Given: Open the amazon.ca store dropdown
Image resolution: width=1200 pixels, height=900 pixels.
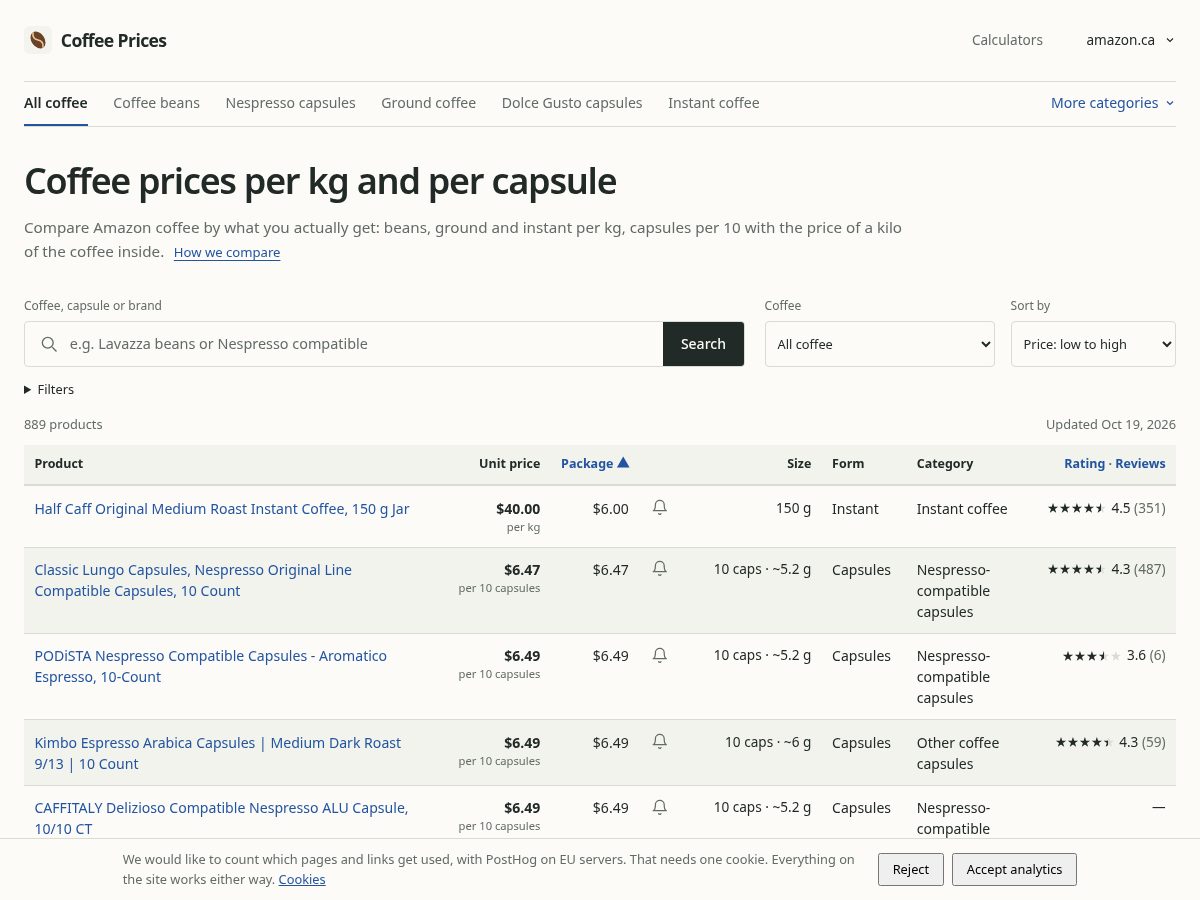Looking at the screenshot, I should 1130,40.
